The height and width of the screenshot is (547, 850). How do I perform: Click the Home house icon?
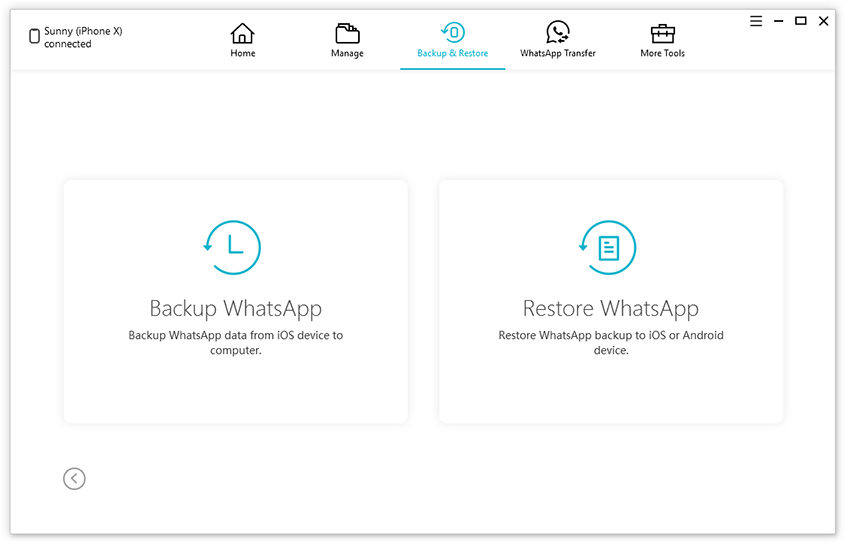[242, 33]
